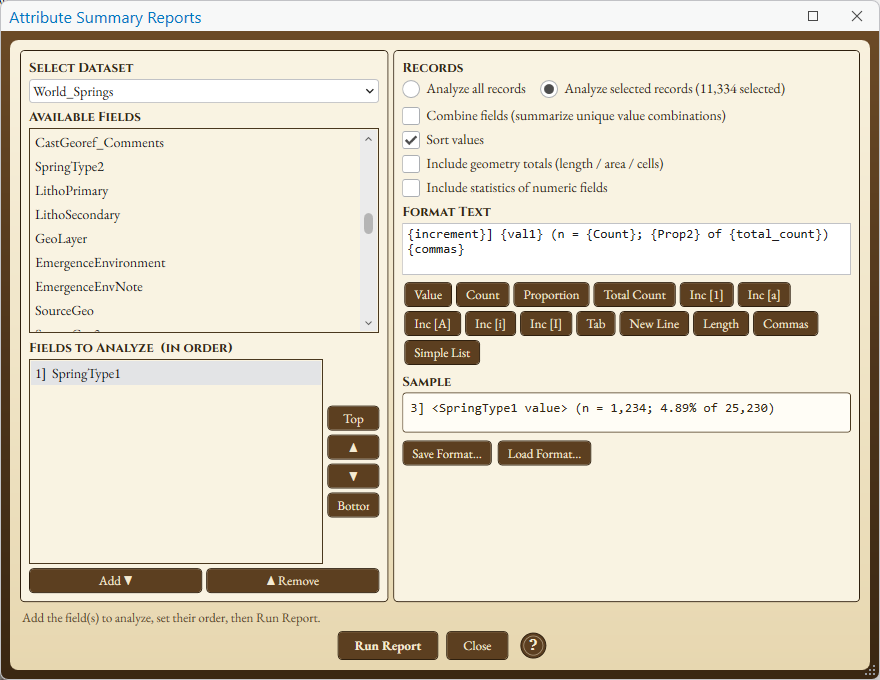Click the Commas button
The height and width of the screenshot is (680, 880).
[x=785, y=324]
